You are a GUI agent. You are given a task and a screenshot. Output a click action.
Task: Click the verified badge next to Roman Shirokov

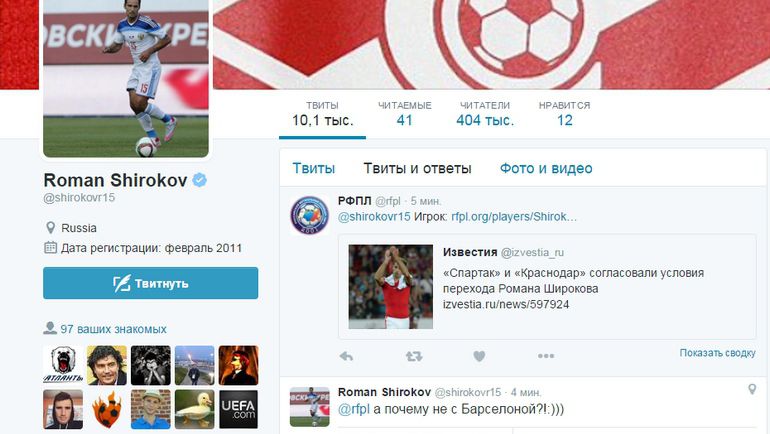[199, 180]
